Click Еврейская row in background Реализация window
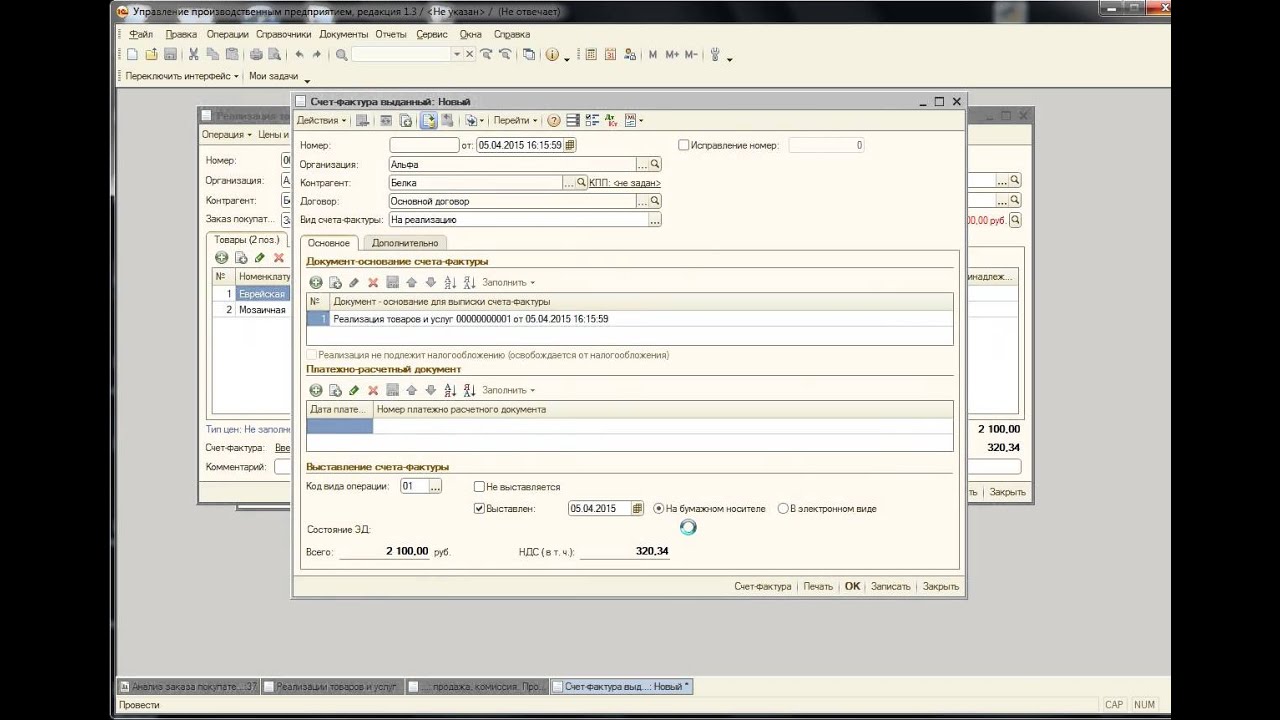Viewport: 1280px width, 720px height. coord(262,294)
